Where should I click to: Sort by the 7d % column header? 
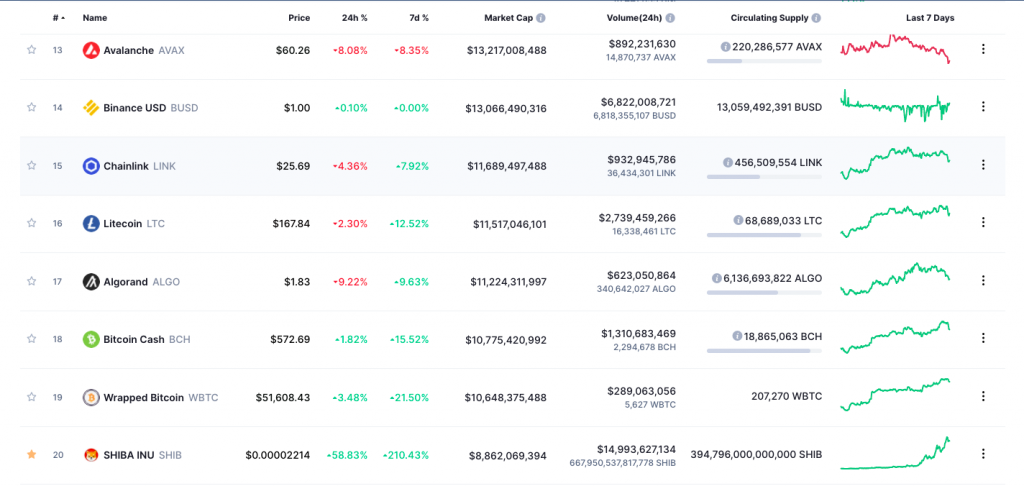pos(419,18)
